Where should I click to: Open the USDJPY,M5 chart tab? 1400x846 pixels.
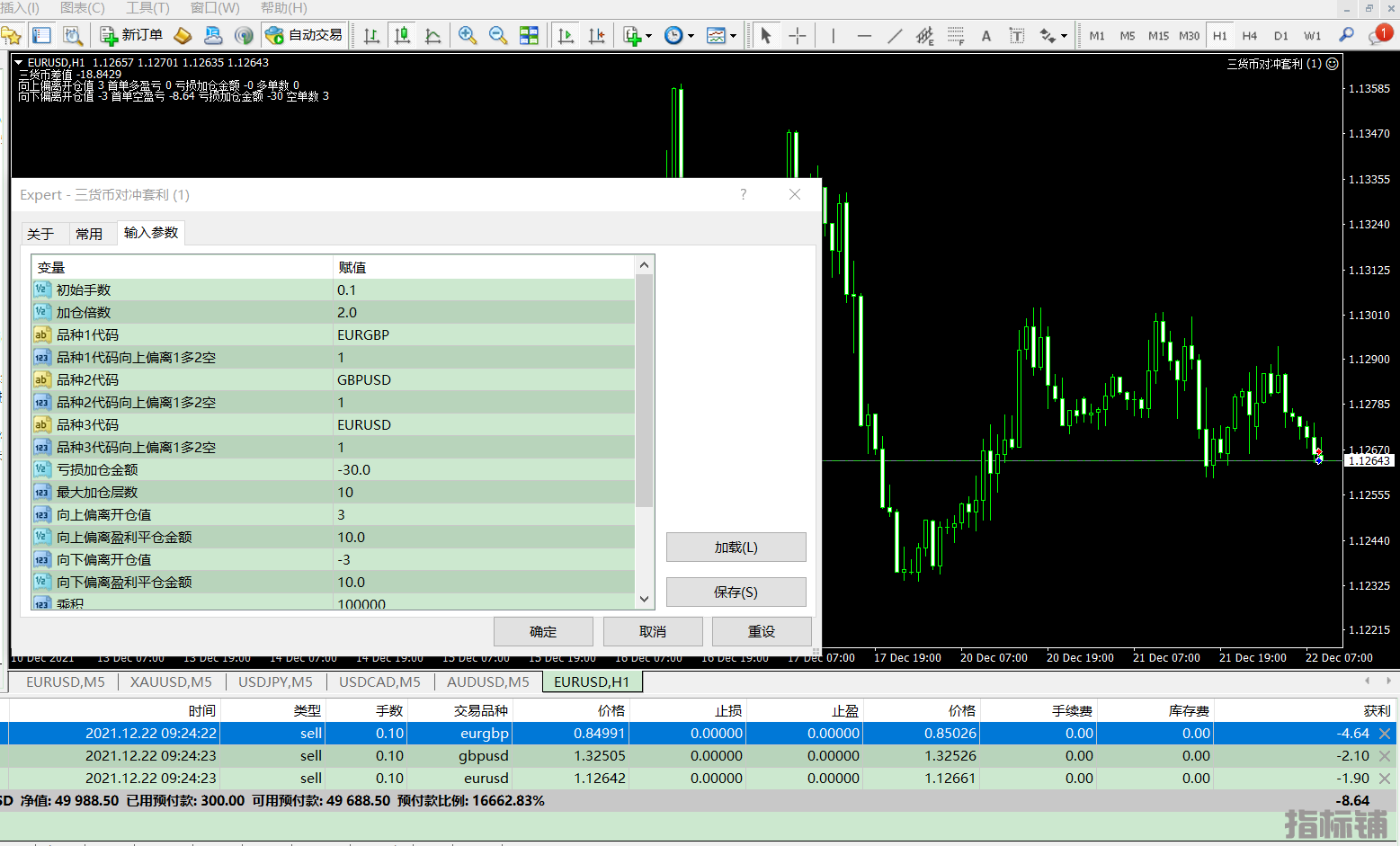click(275, 682)
